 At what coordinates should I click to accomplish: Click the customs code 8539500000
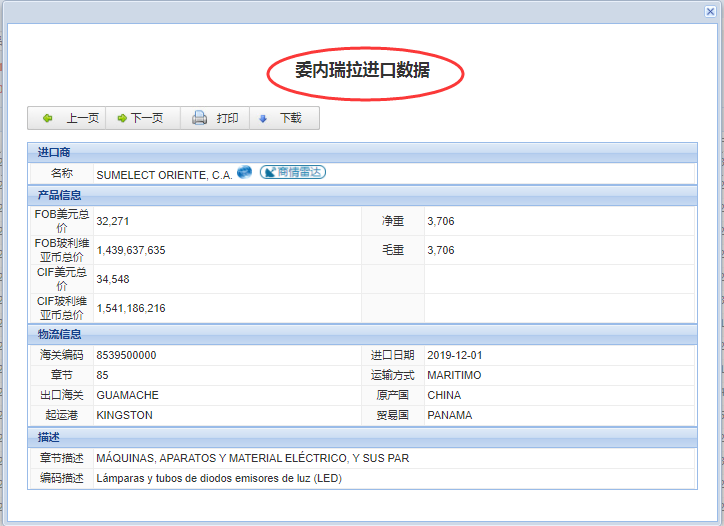coord(126,355)
